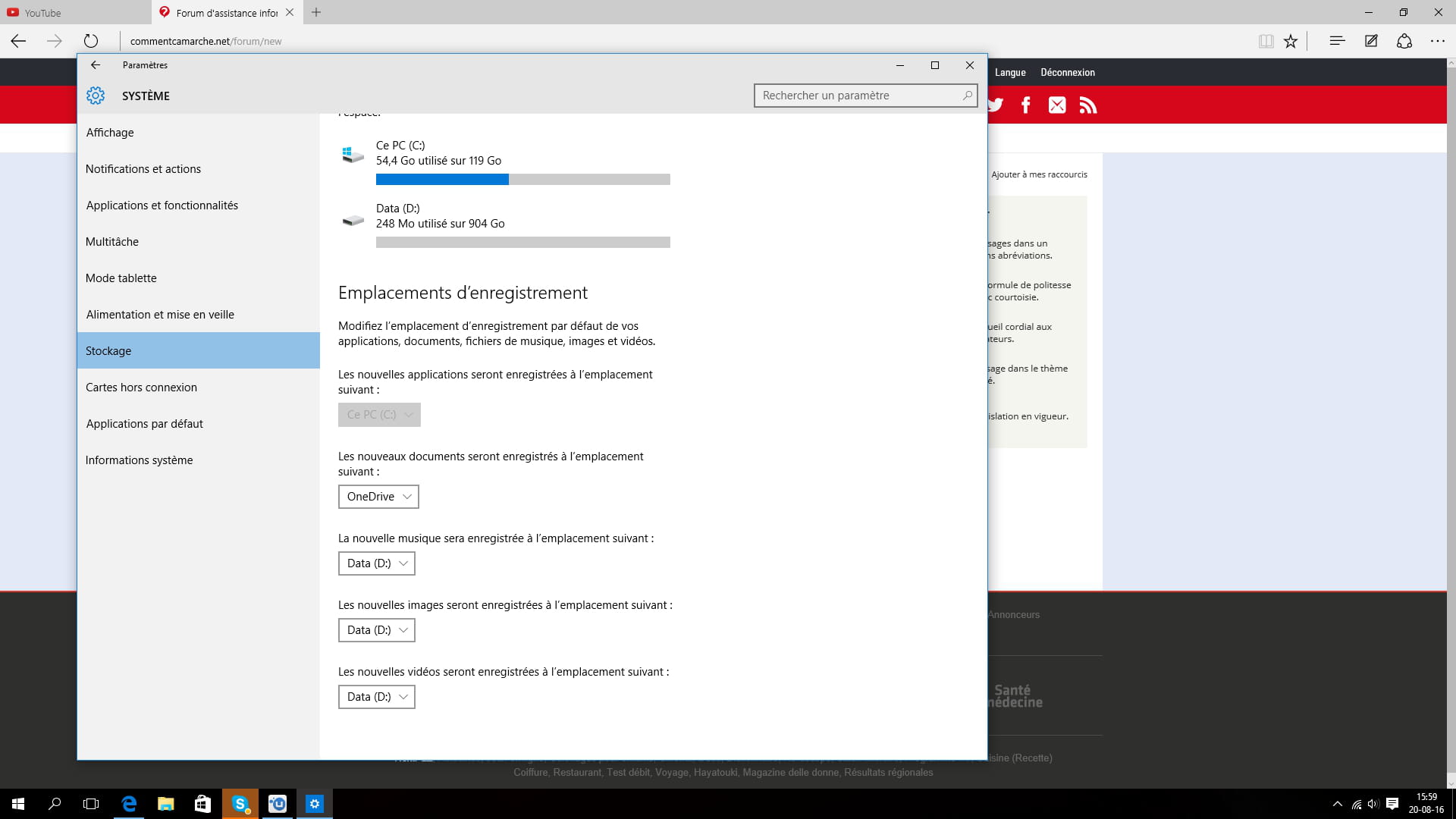Screen dimensions: 1456x819
Task: Select Cartes hors connexion
Action: [199, 388]
